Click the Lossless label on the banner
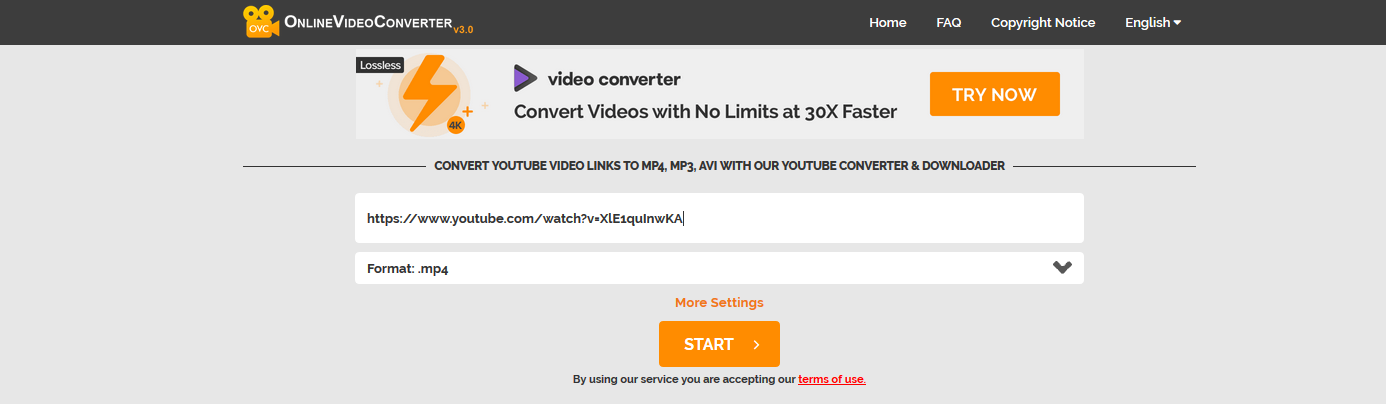The image size is (1386, 404). (380, 65)
